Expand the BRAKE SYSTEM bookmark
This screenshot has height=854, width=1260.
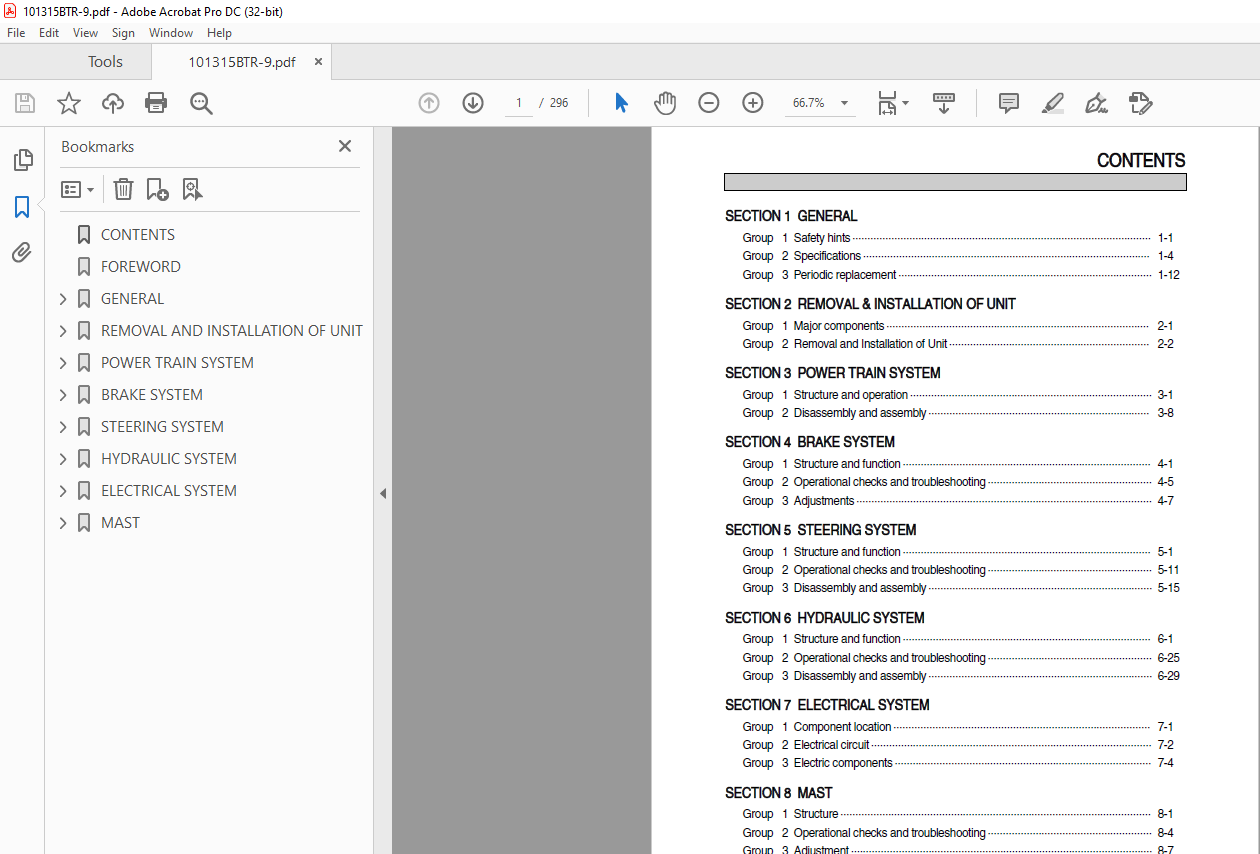[63, 395]
